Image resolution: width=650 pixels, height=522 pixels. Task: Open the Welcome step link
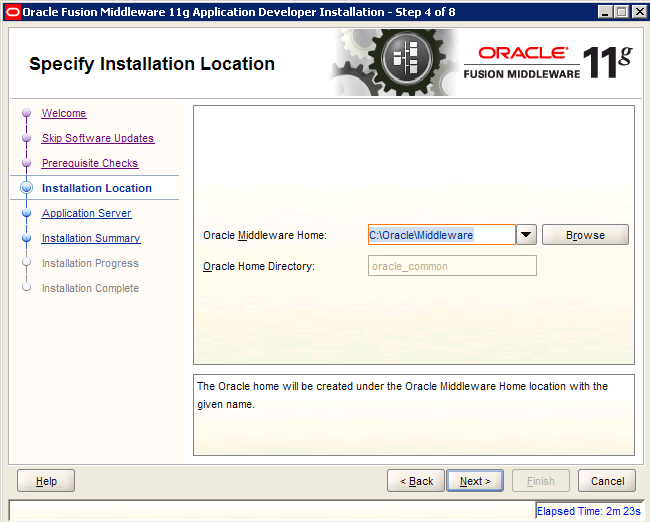[x=64, y=113]
